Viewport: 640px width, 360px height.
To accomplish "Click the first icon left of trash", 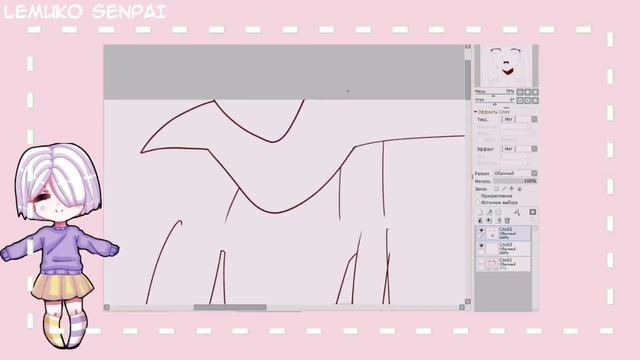I will click(480, 220).
